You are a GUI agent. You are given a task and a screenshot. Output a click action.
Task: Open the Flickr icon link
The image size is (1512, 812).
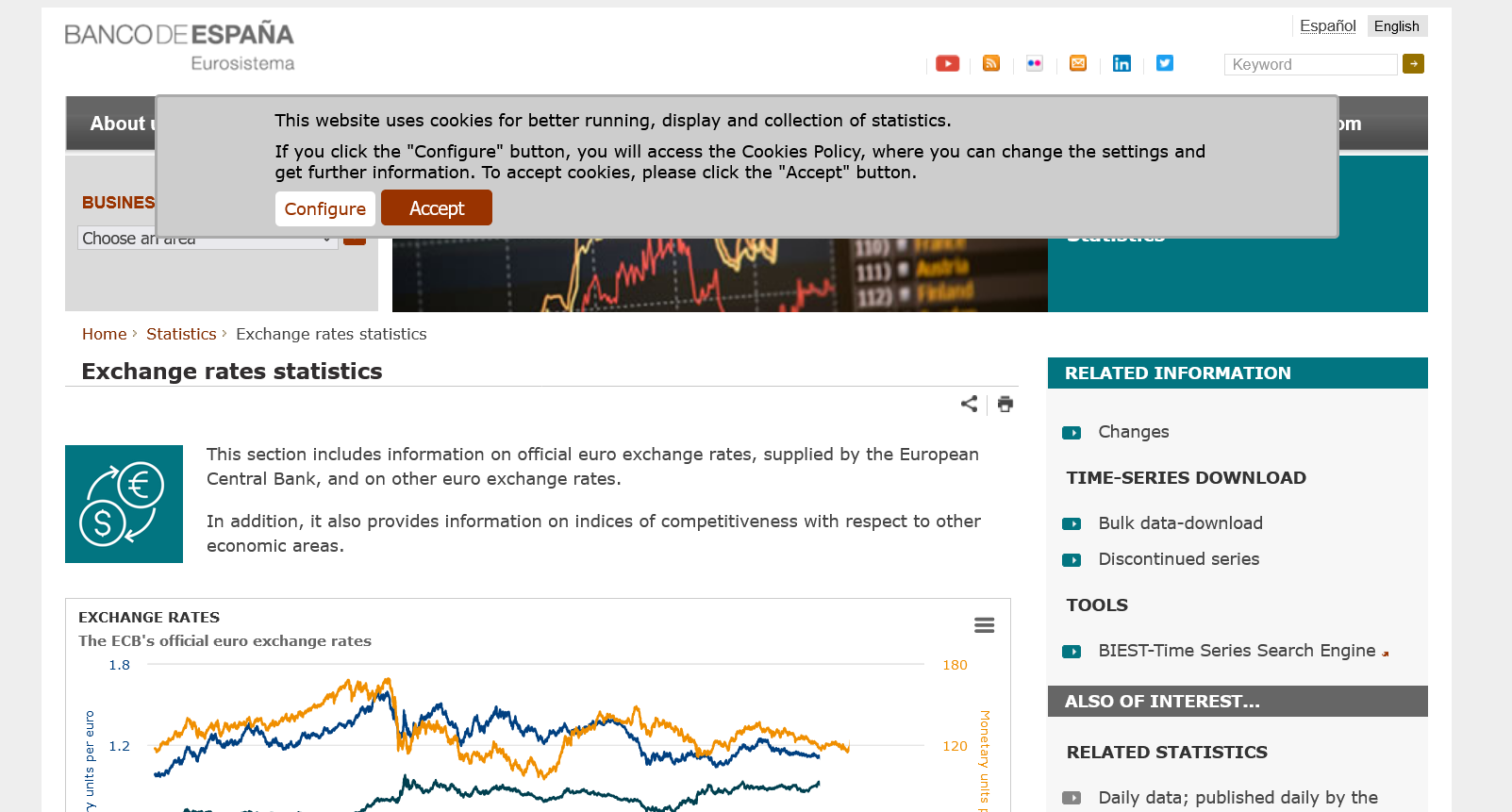pyautogui.click(x=1035, y=63)
